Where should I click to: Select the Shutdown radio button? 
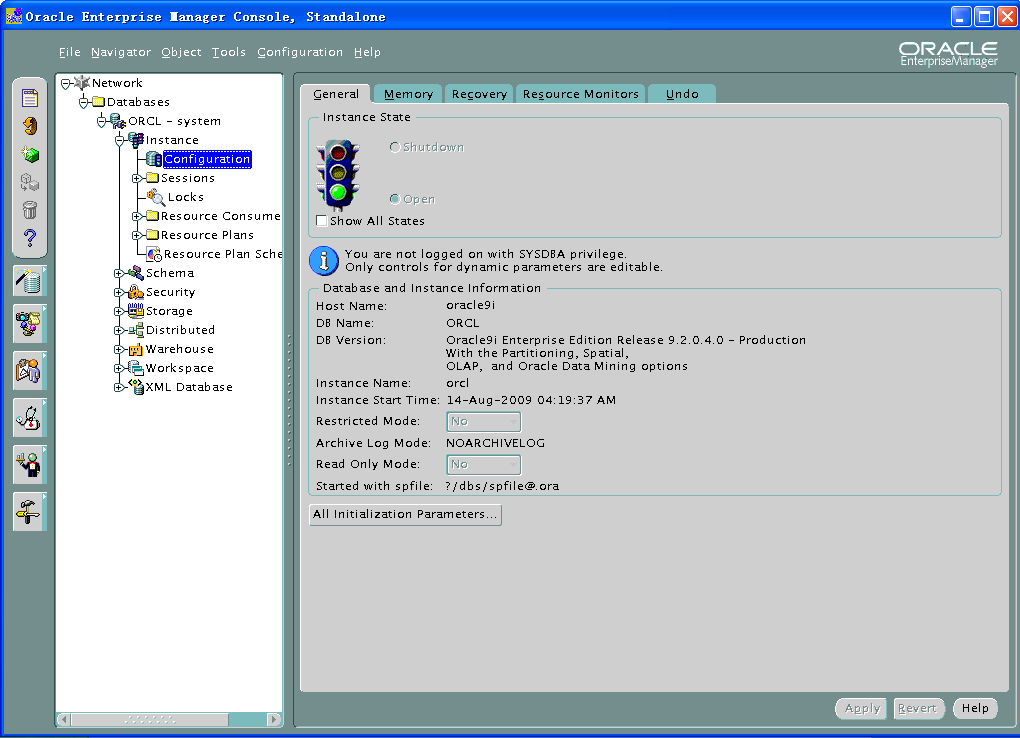pyautogui.click(x=394, y=147)
